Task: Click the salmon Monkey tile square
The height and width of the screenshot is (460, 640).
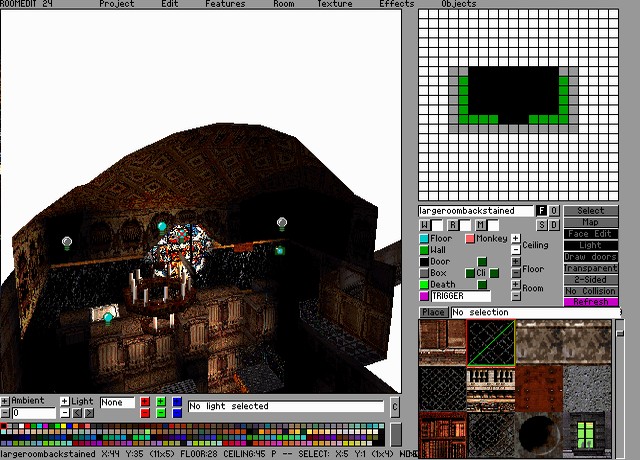Action: (x=470, y=239)
